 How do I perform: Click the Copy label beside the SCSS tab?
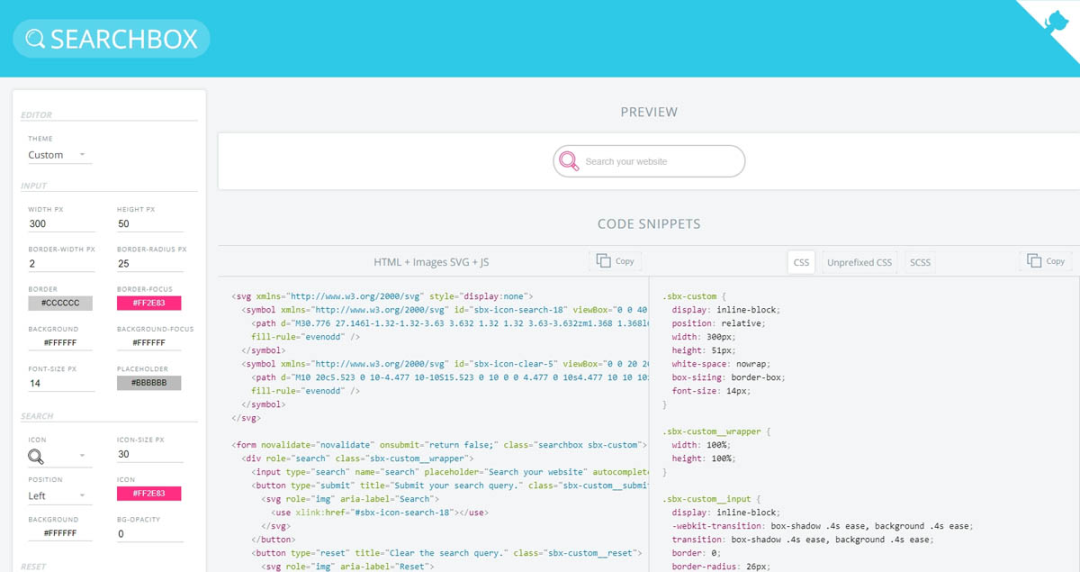1055,261
